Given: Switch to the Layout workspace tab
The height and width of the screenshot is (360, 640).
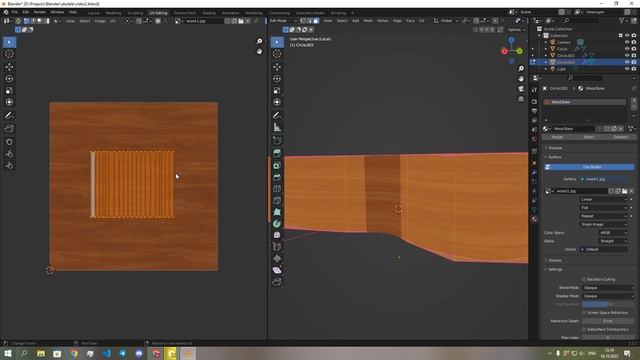Looking at the screenshot, I should click(x=93, y=13).
